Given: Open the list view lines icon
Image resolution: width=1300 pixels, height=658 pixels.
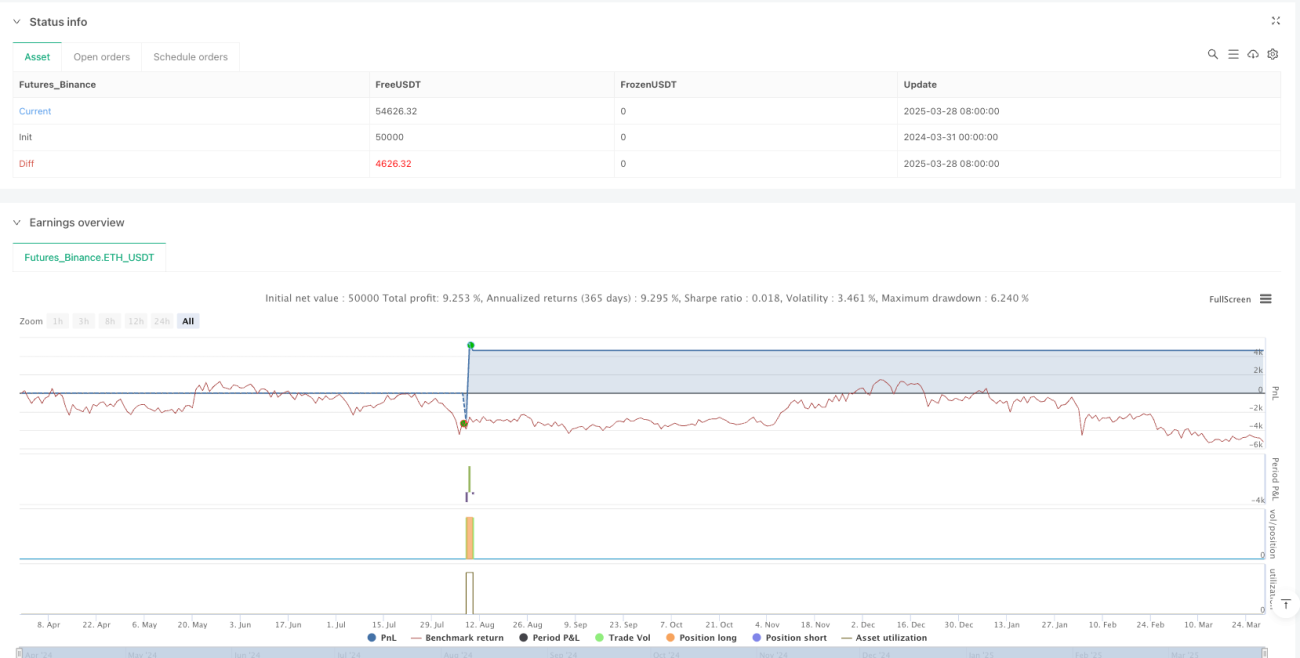Looking at the screenshot, I should tap(1233, 54).
